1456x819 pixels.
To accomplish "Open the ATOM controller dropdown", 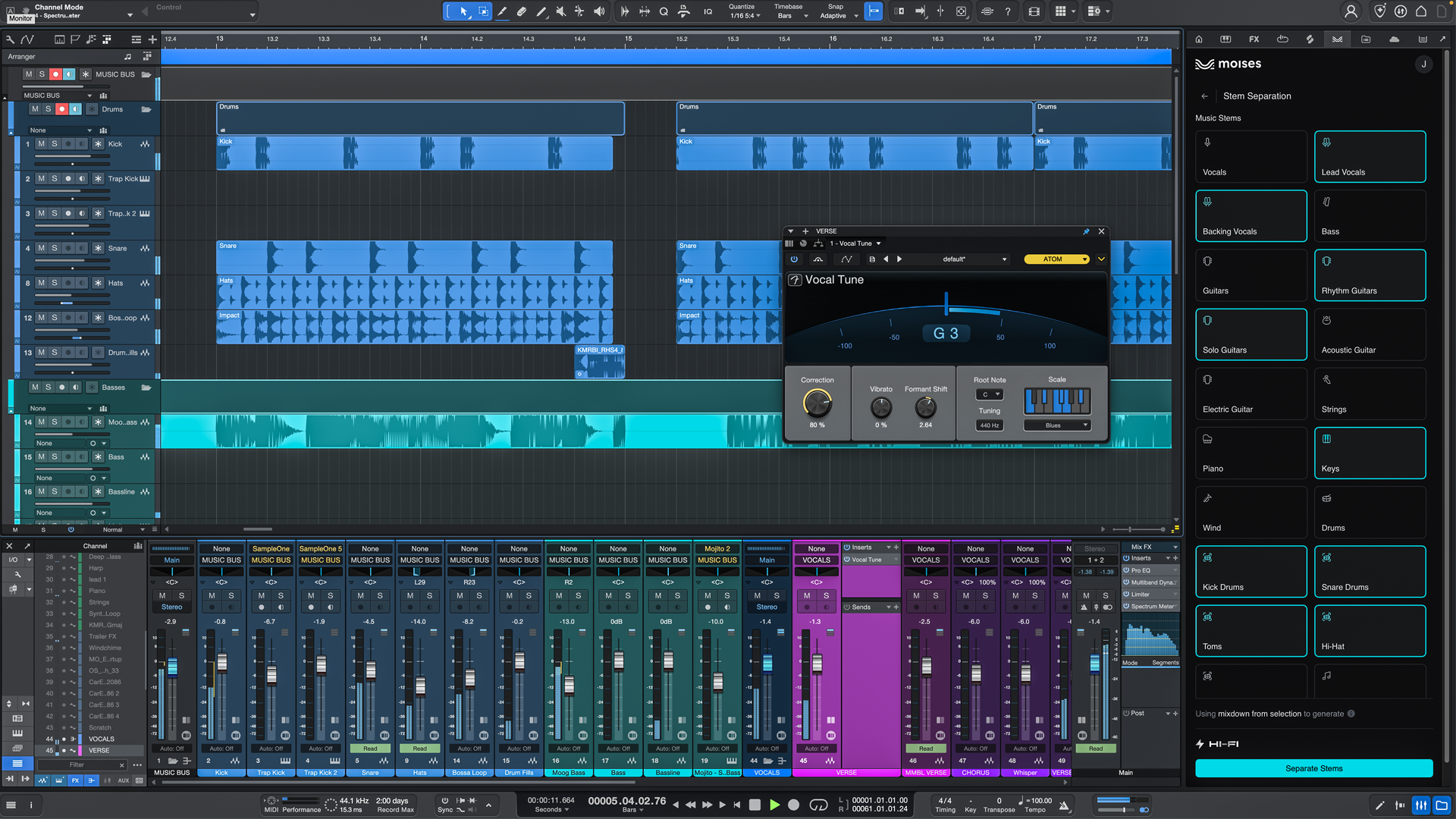I will (x=1056, y=259).
